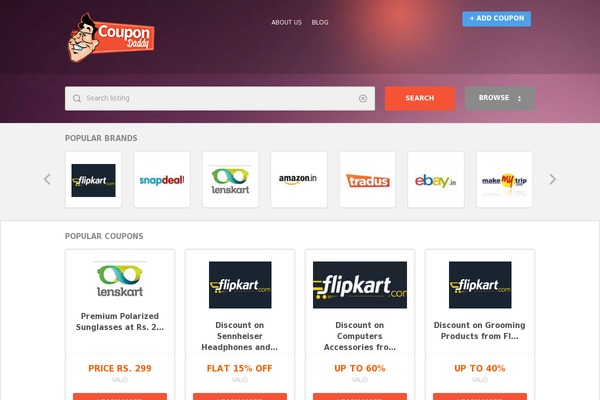Image resolution: width=600 pixels, height=400 pixels.
Task: Show next brands with right chevron
Action: 553,179
